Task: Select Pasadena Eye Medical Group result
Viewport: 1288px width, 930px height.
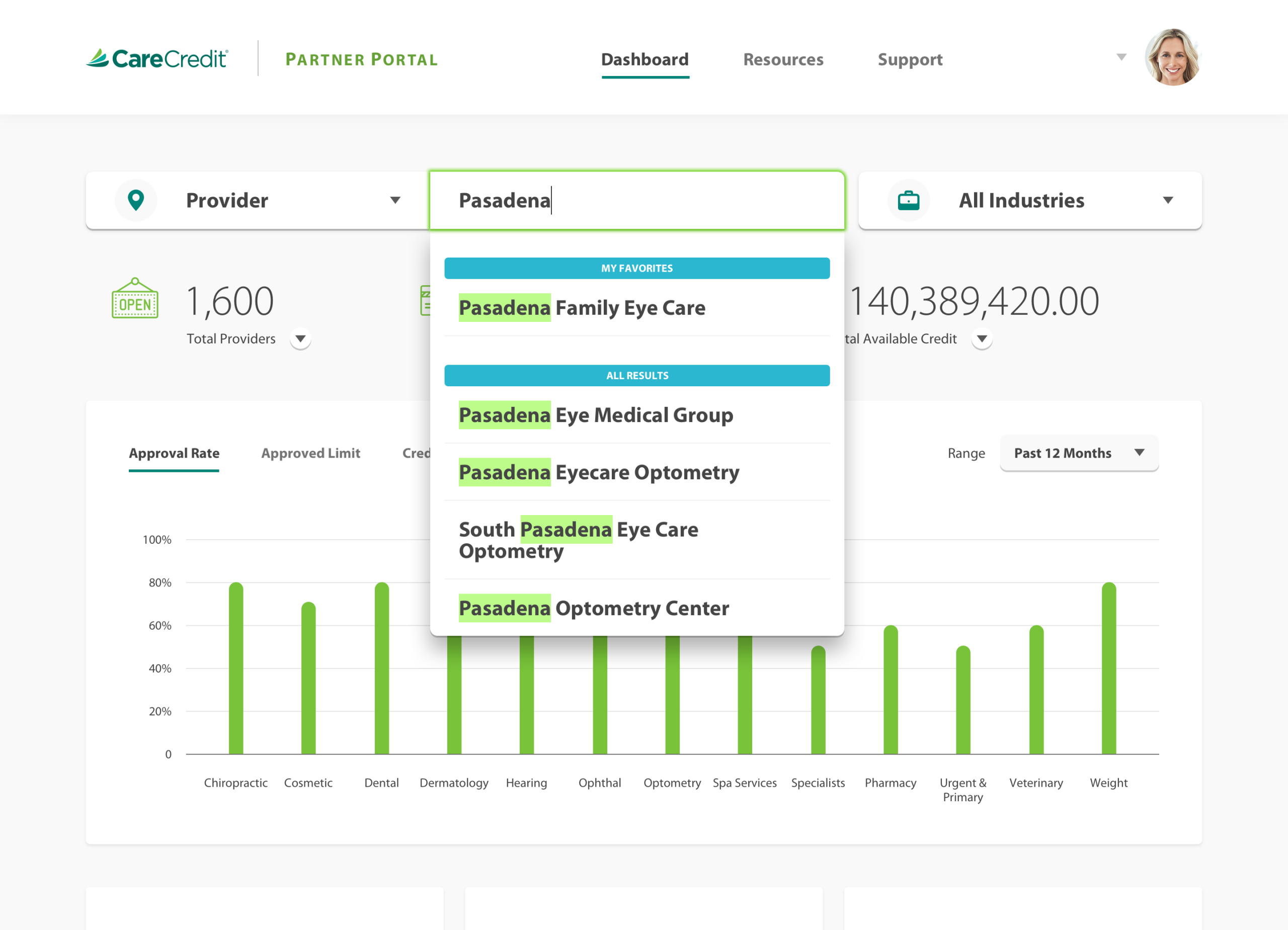Action: [596, 415]
